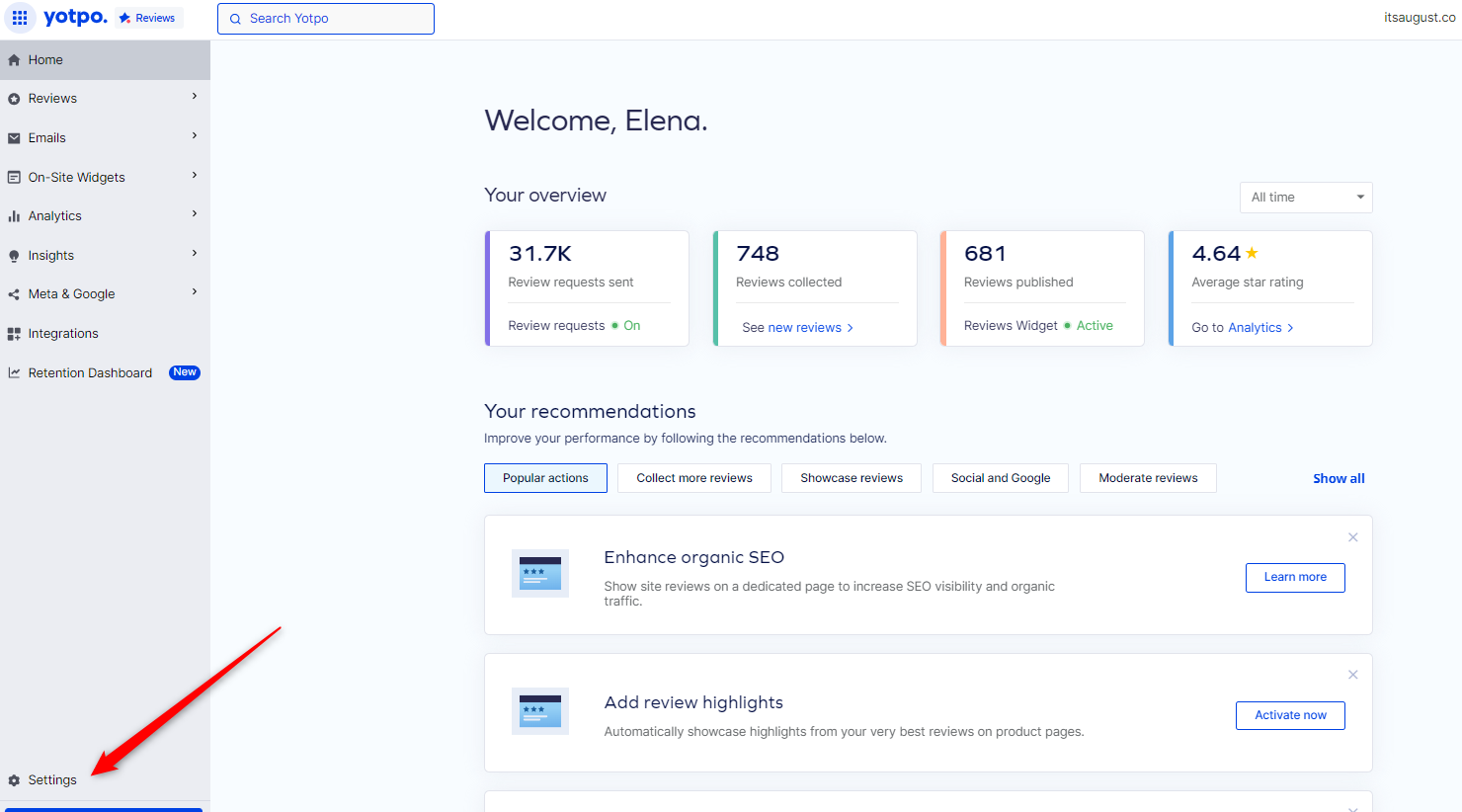Click the yellow star next to 4.64
The image size is (1462, 812).
1252,253
